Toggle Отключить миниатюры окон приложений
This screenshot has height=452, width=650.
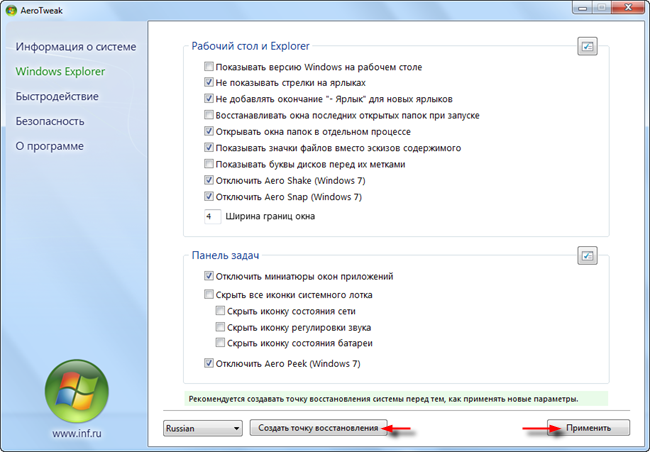coord(209,276)
